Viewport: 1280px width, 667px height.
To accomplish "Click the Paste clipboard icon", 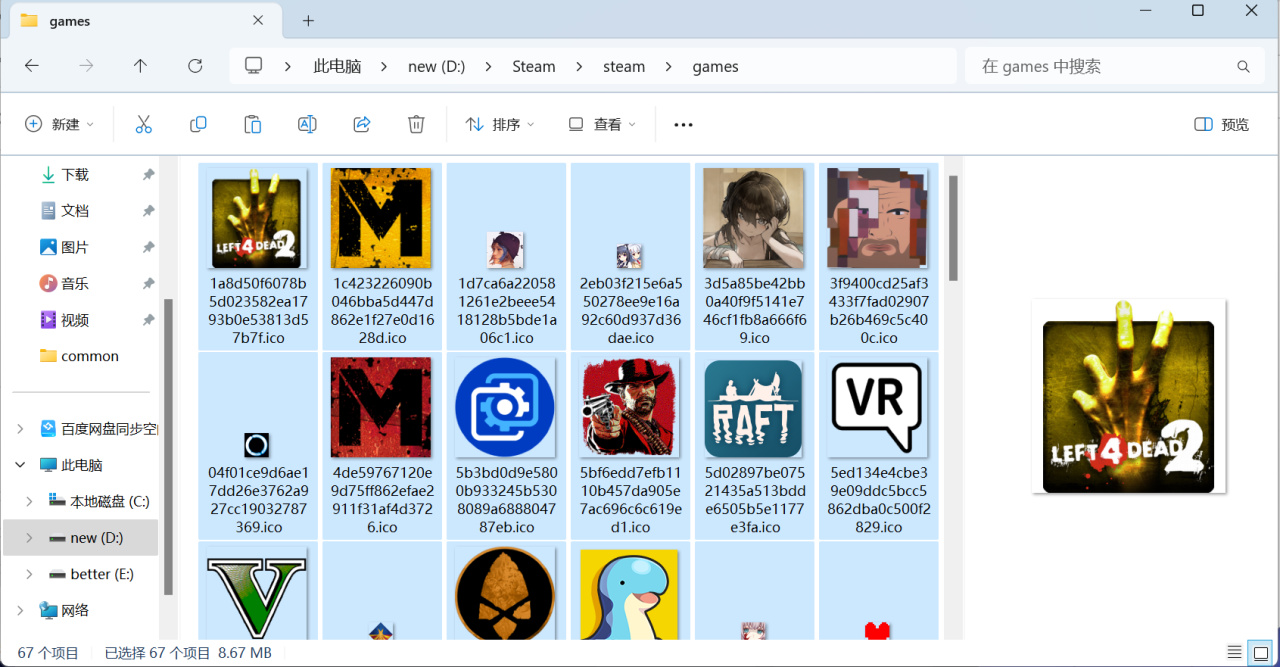I will [253, 124].
